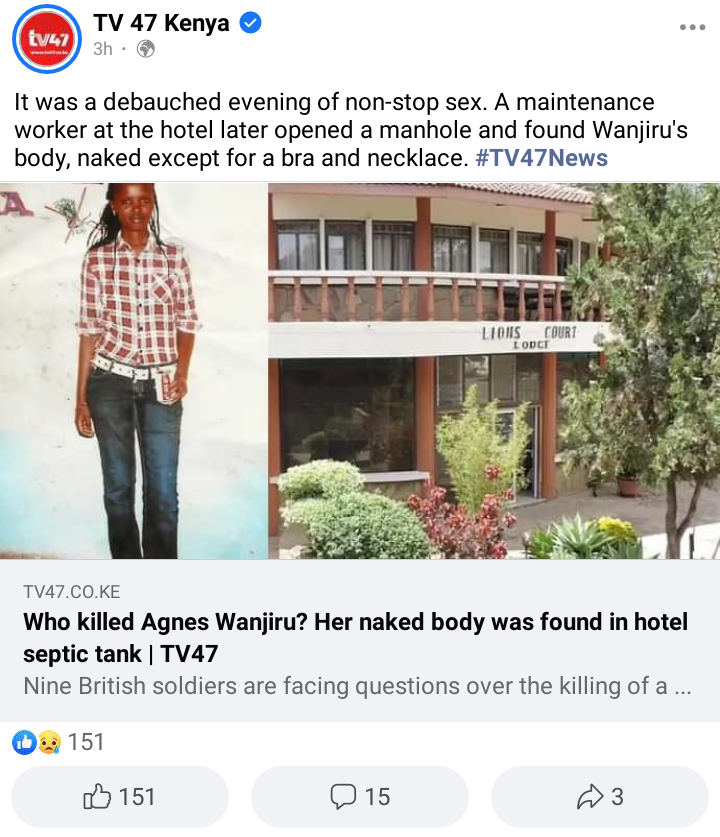This screenshot has width=720, height=837.
Task: Open the three-dot post options menu
Action: (x=692, y=27)
